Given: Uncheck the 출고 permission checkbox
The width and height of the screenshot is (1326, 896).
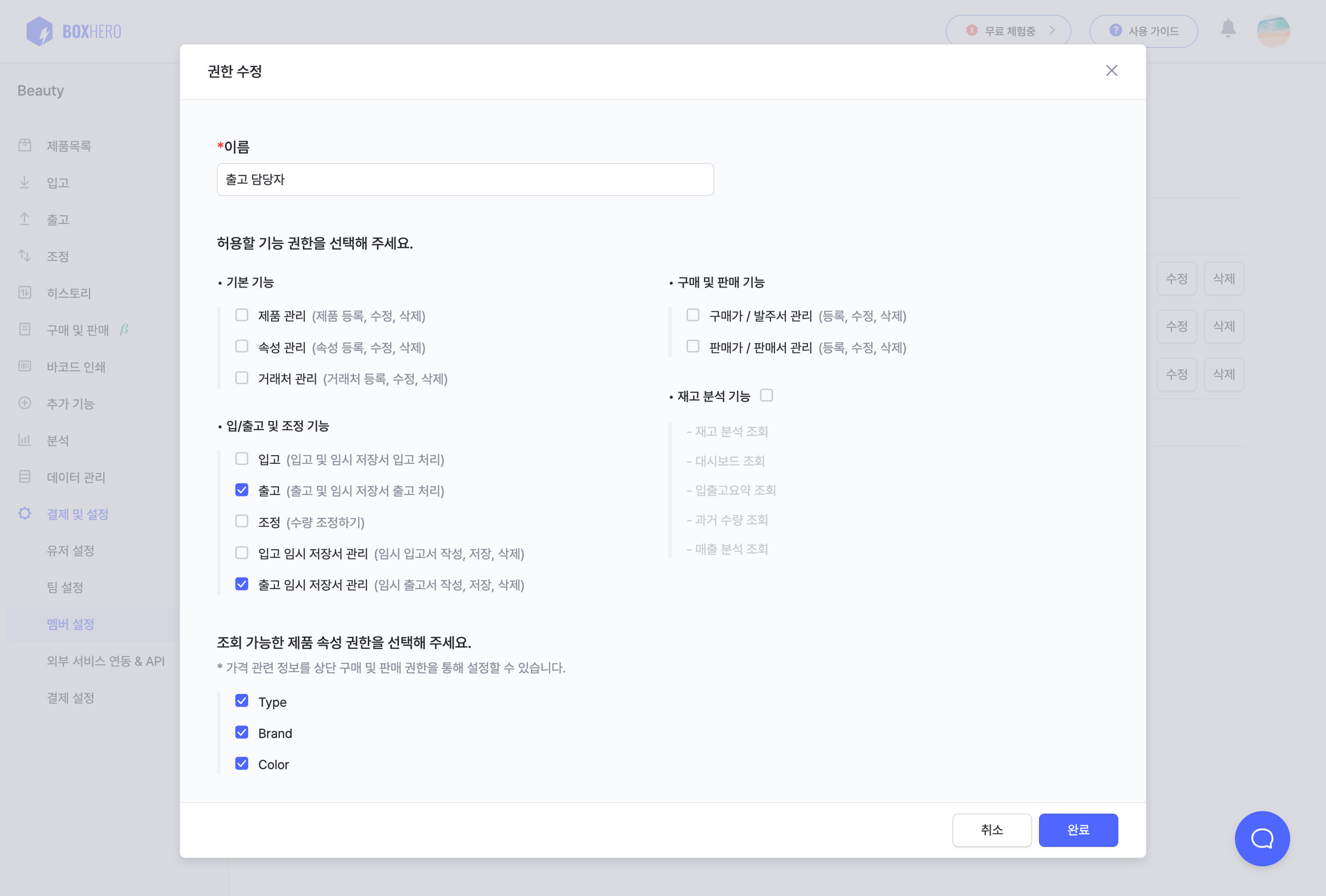Looking at the screenshot, I should pos(242,490).
